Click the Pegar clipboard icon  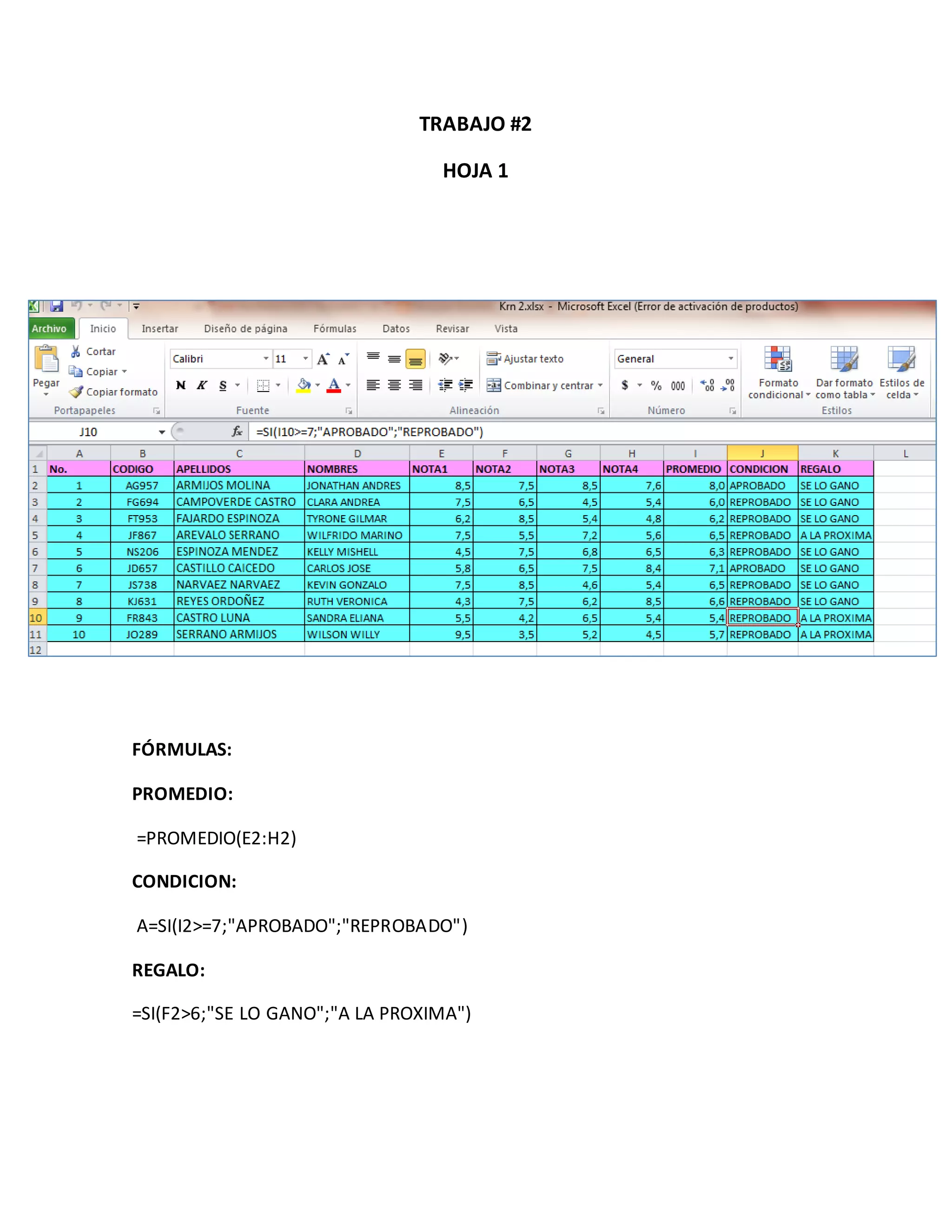(x=46, y=360)
